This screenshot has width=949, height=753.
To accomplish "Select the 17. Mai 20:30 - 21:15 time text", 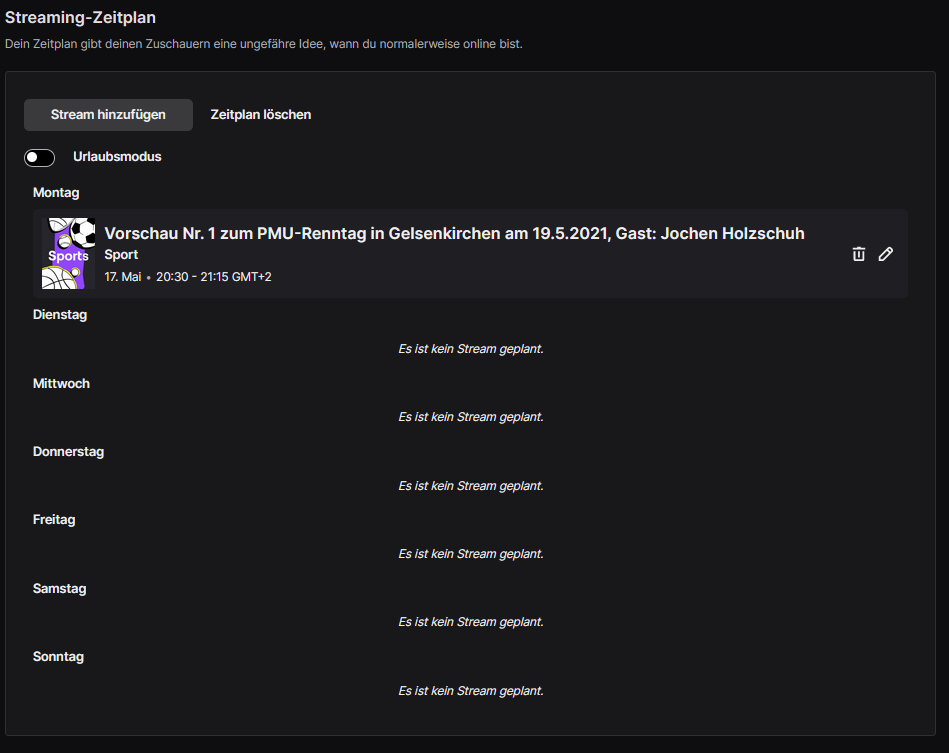I will [x=188, y=277].
